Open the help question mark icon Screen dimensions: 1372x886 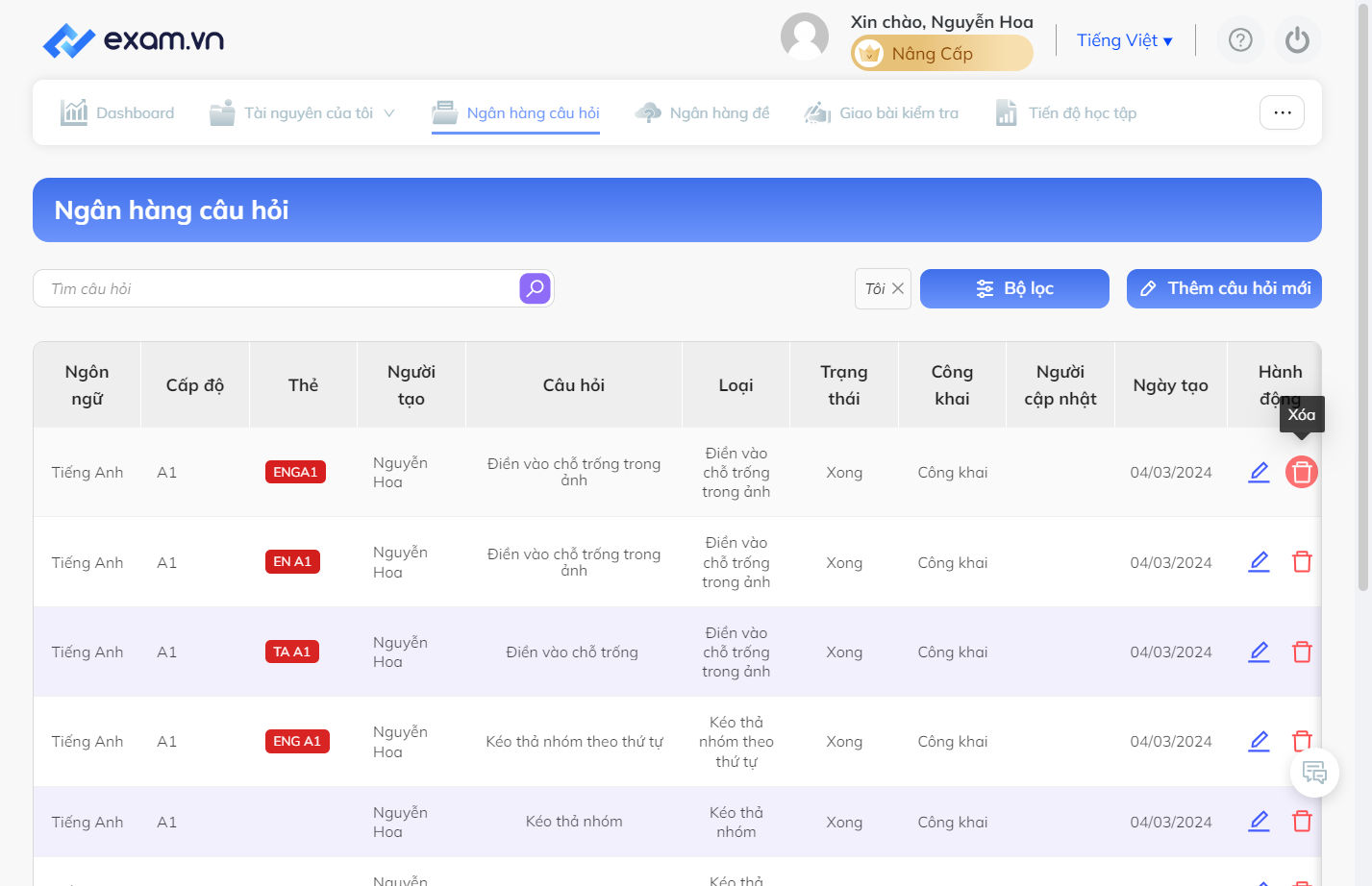click(x=1240, y=40)
